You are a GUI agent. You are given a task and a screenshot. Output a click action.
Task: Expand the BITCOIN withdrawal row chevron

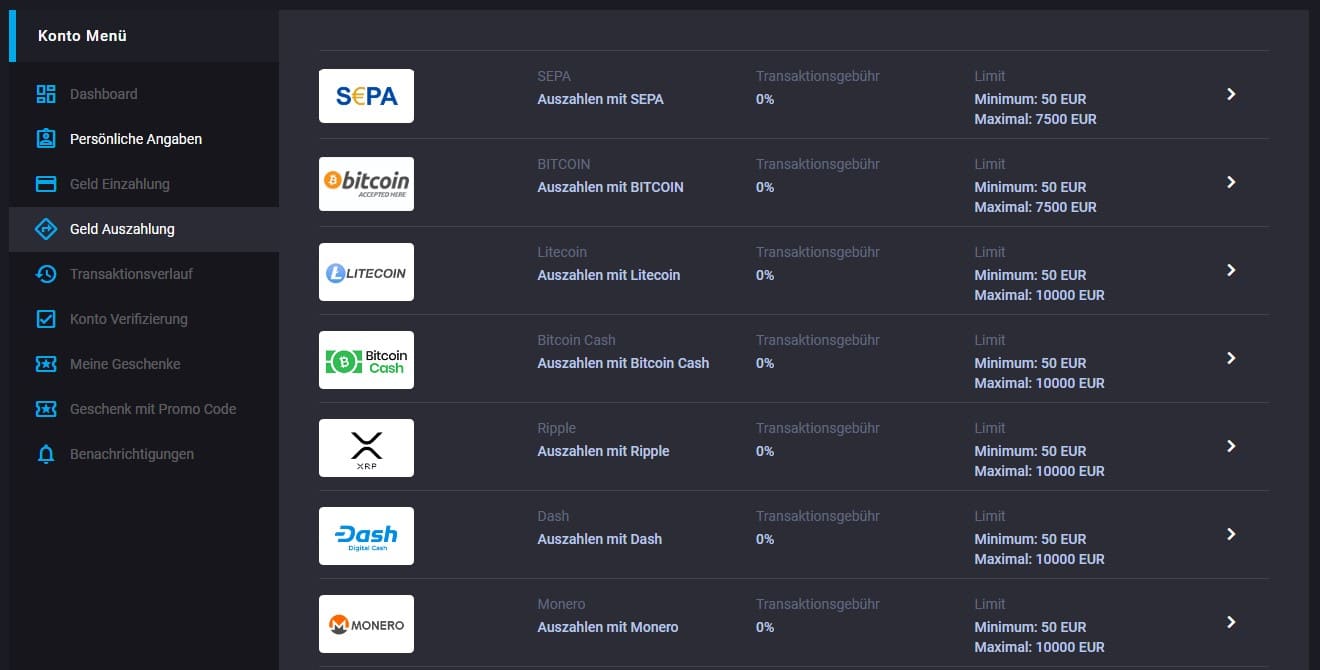click(1231, 182)
